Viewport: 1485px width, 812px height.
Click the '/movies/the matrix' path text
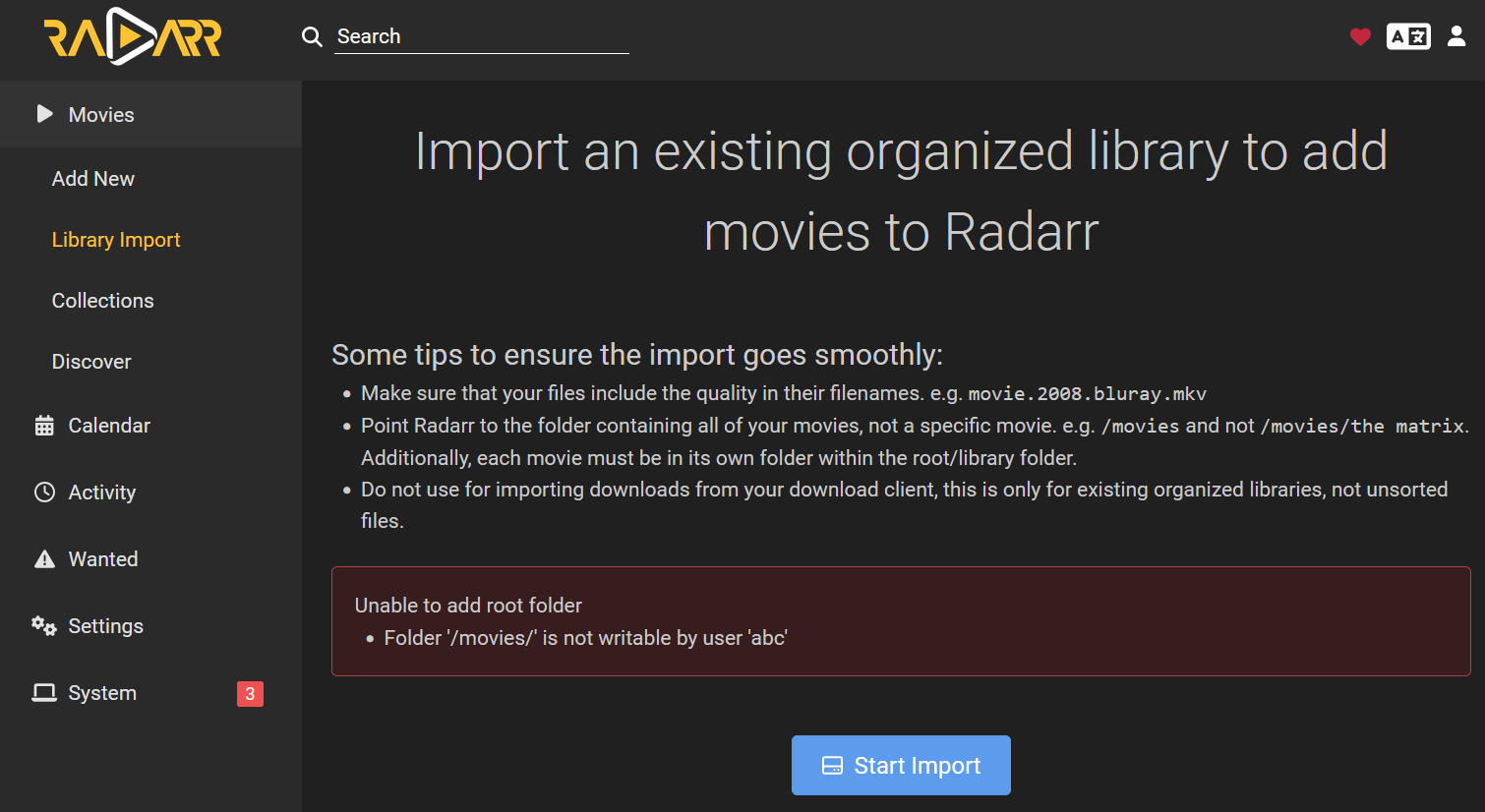point(1362,427)
